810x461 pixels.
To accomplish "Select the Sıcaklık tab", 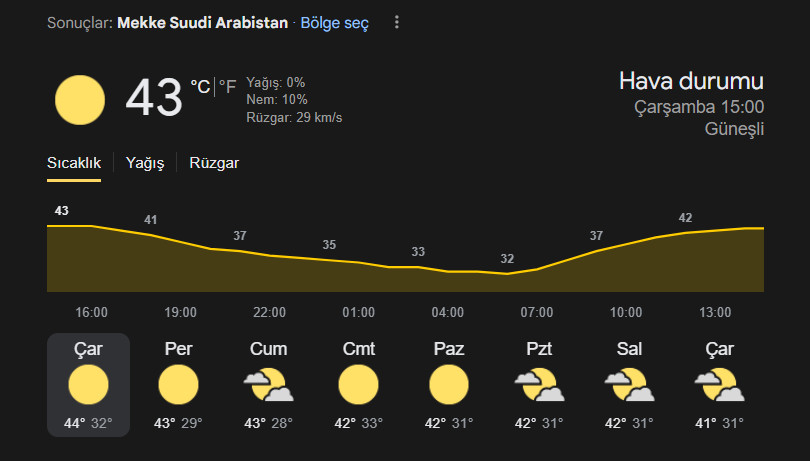I will tap(74, 163).
